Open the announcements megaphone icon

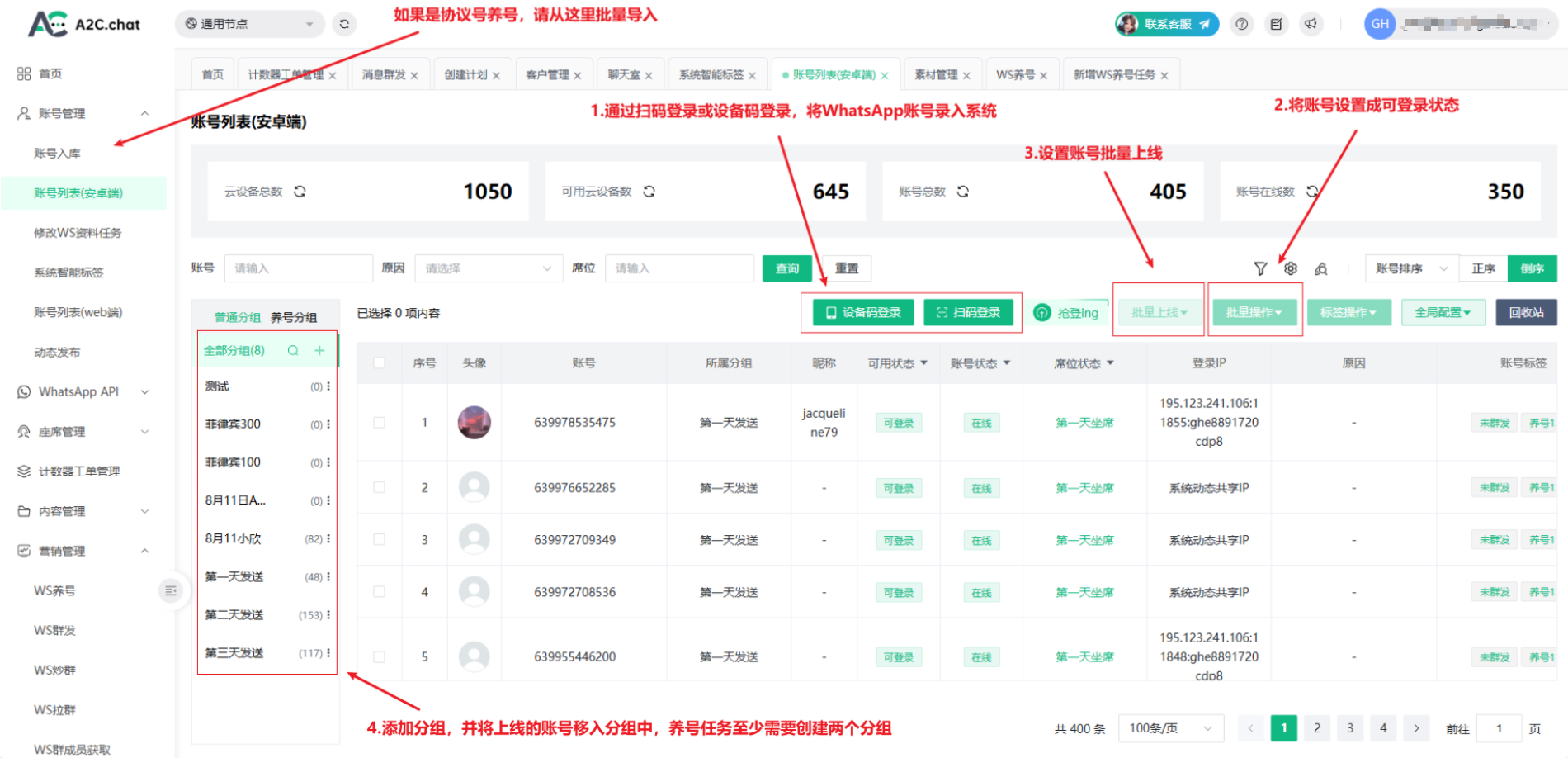(x=1311, y=24)
